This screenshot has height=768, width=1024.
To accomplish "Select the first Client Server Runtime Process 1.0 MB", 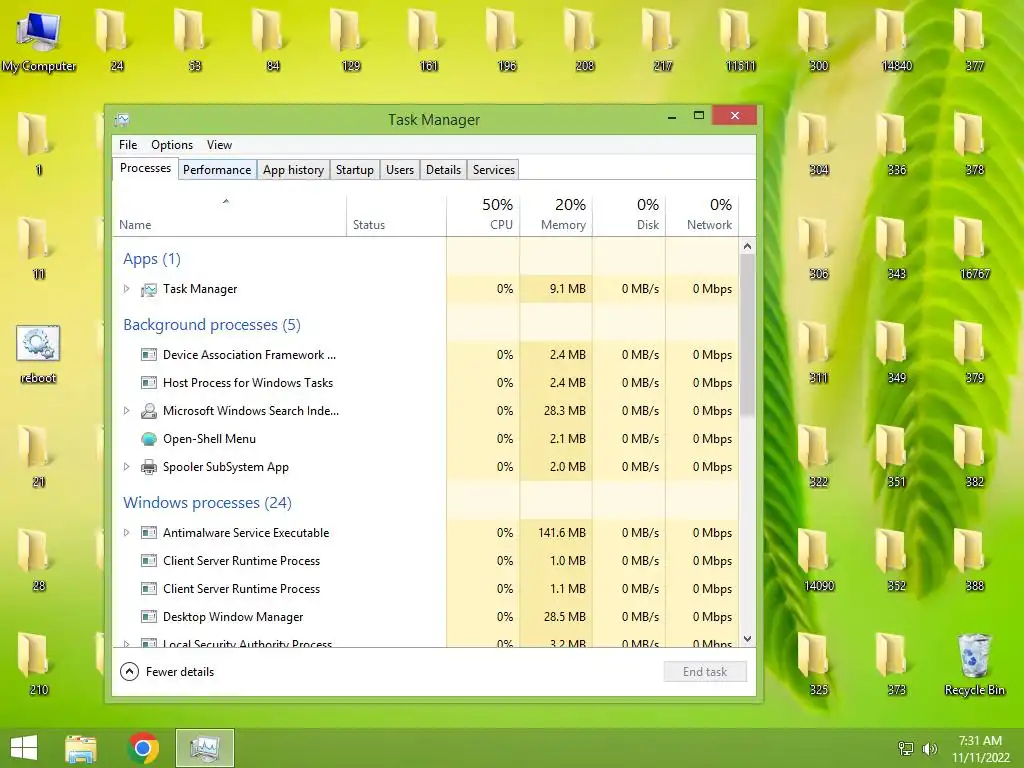I will tap(426, 561).
